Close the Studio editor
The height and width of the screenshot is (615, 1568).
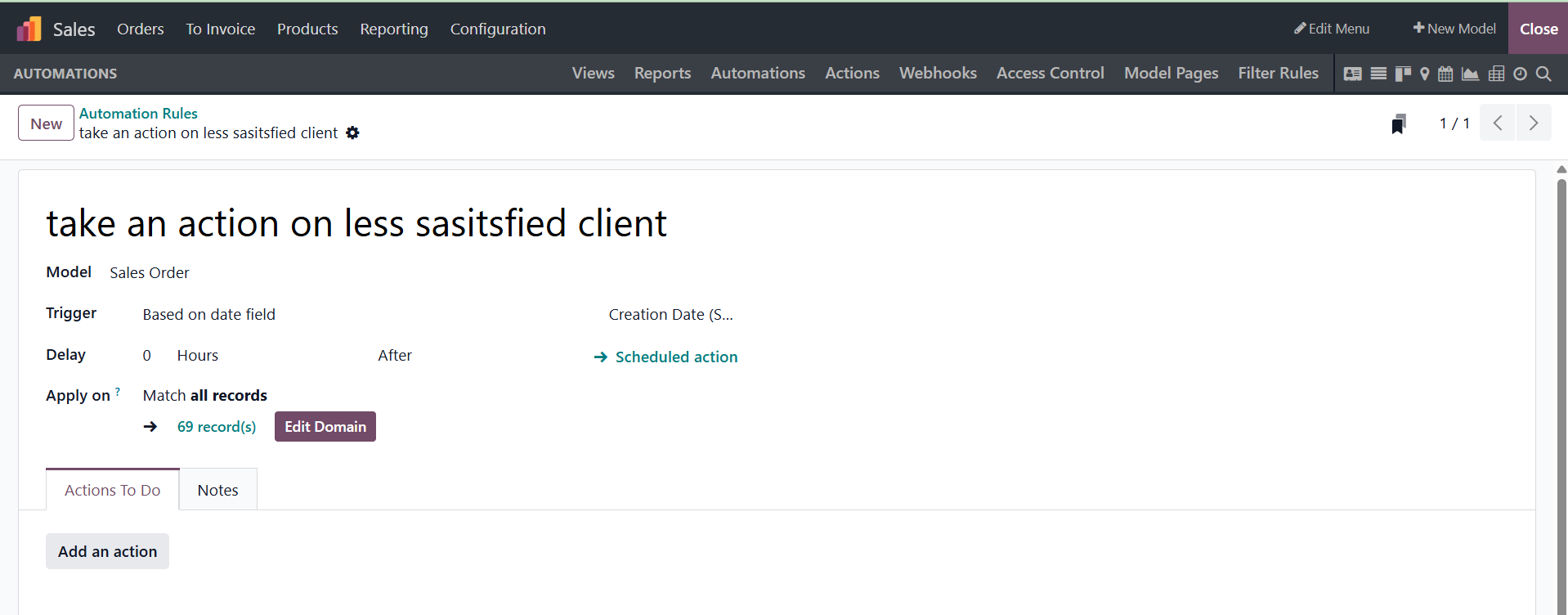coord(1539,29)
